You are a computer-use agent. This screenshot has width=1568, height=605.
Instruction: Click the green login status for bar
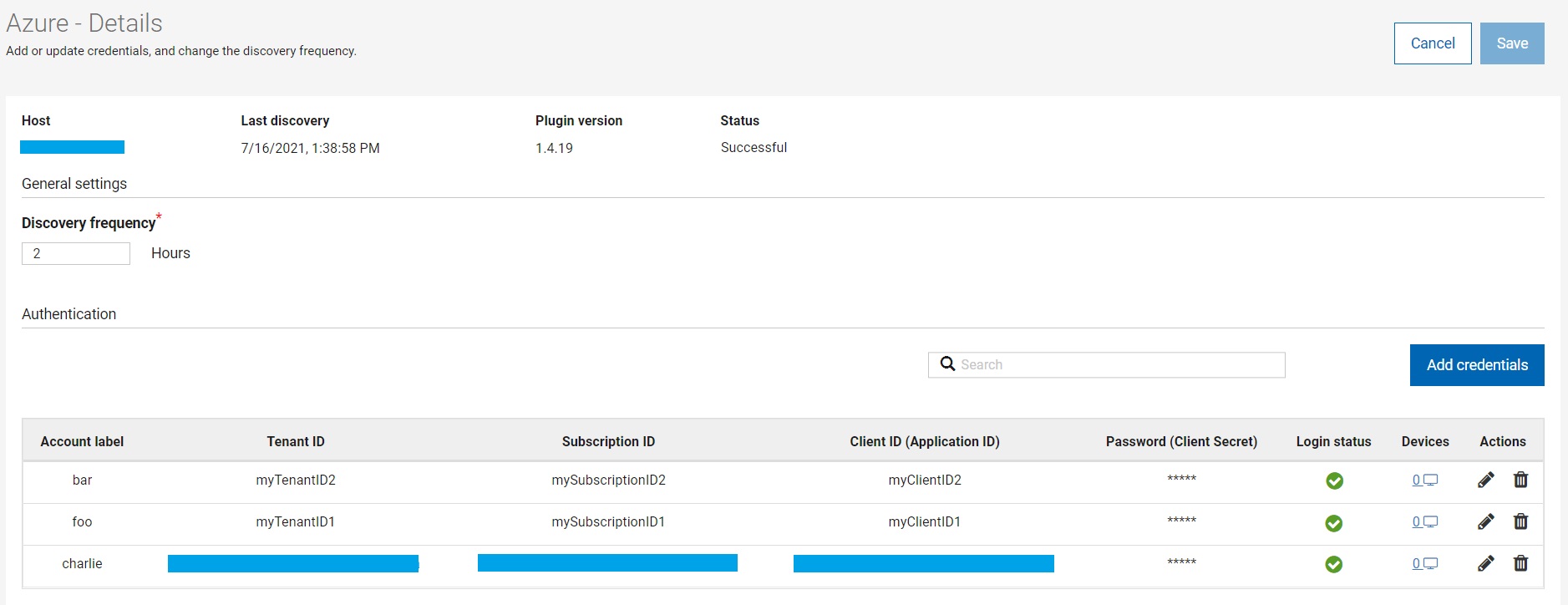coord(1334,481)
